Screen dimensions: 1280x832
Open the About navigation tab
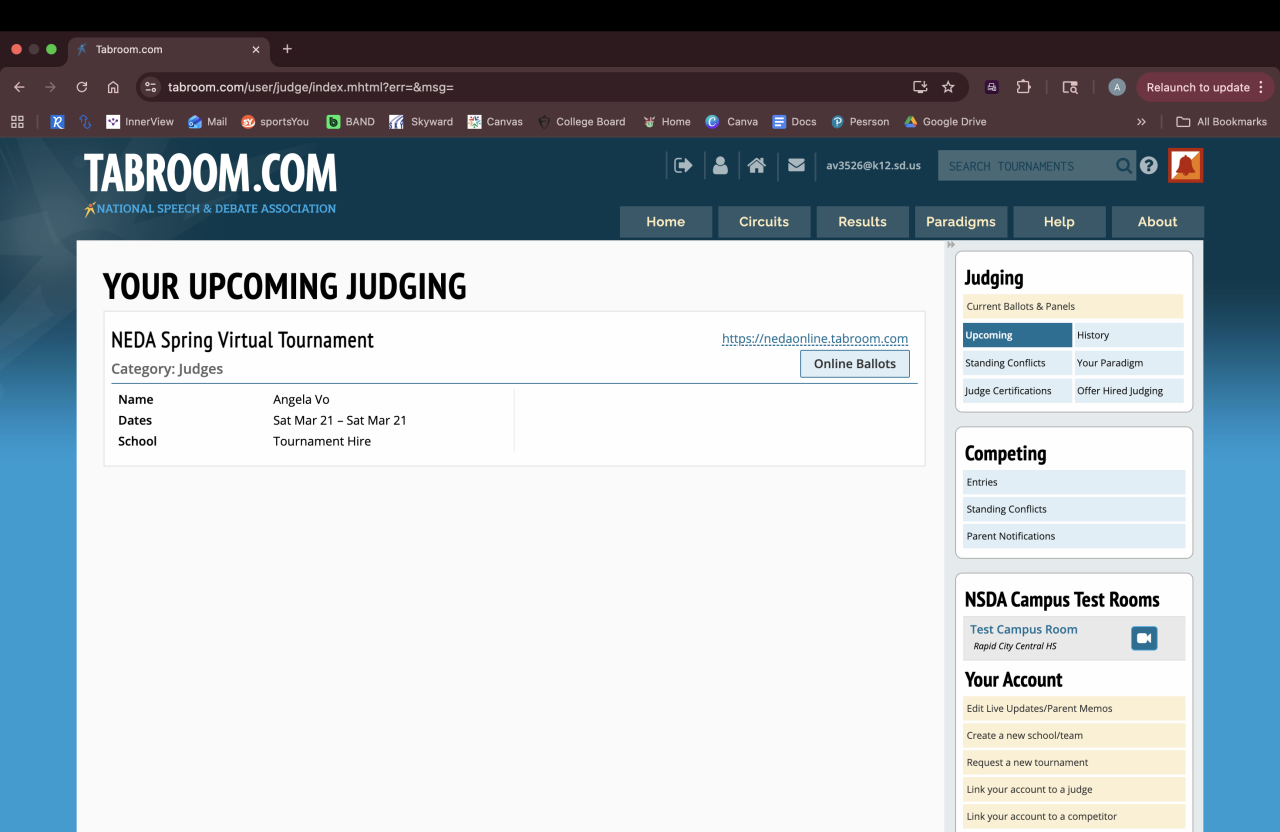tap(1157, 222)
